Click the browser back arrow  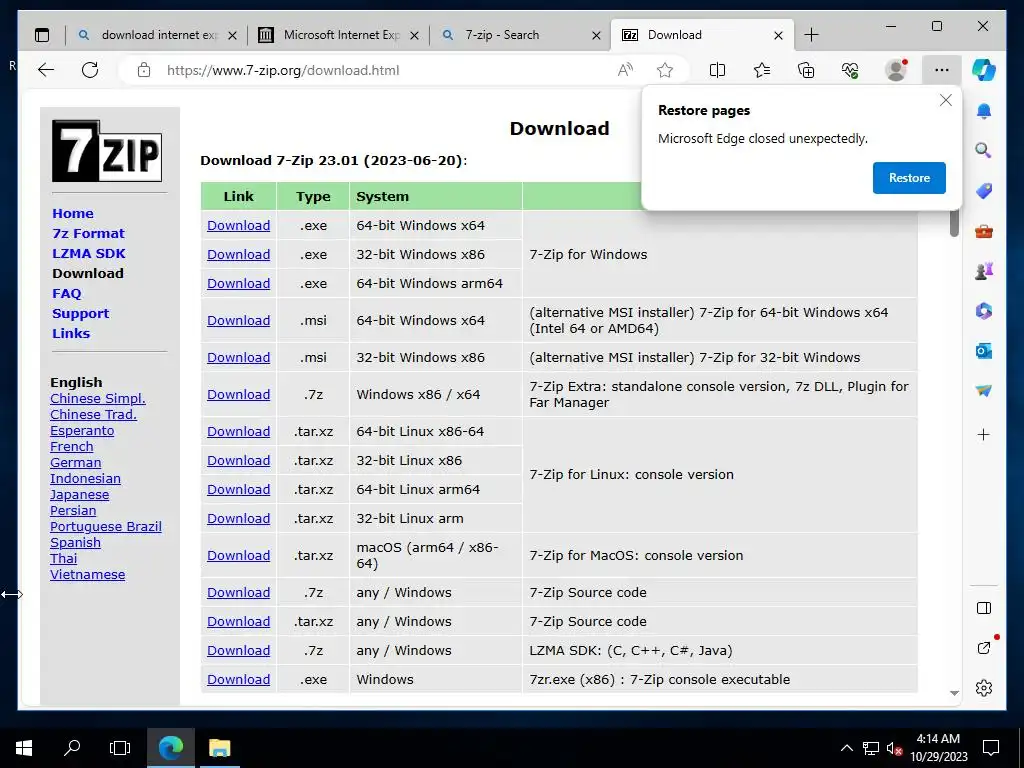point(46,70)
